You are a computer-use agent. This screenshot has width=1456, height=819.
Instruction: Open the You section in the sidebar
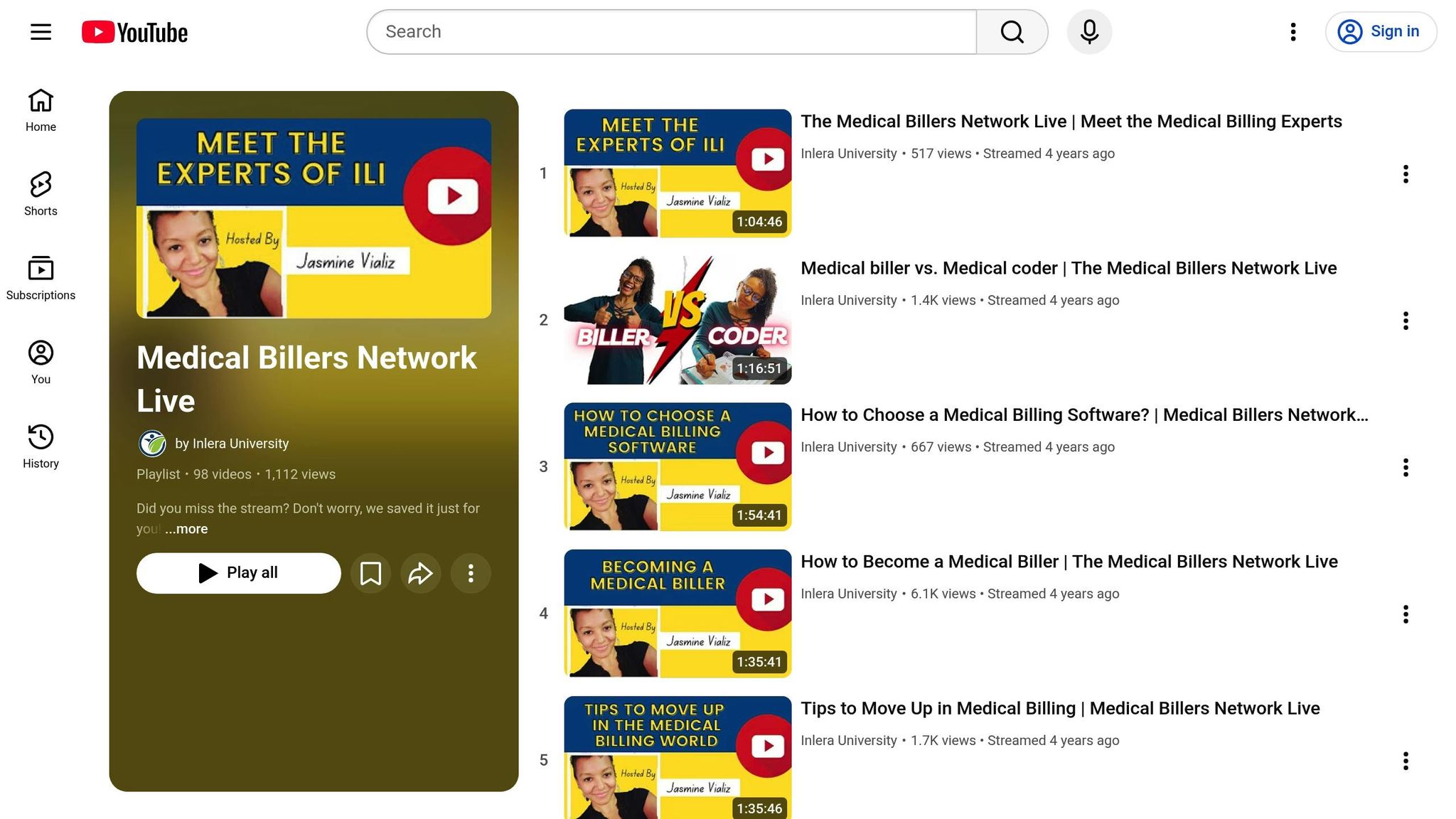tap(40, 361)
